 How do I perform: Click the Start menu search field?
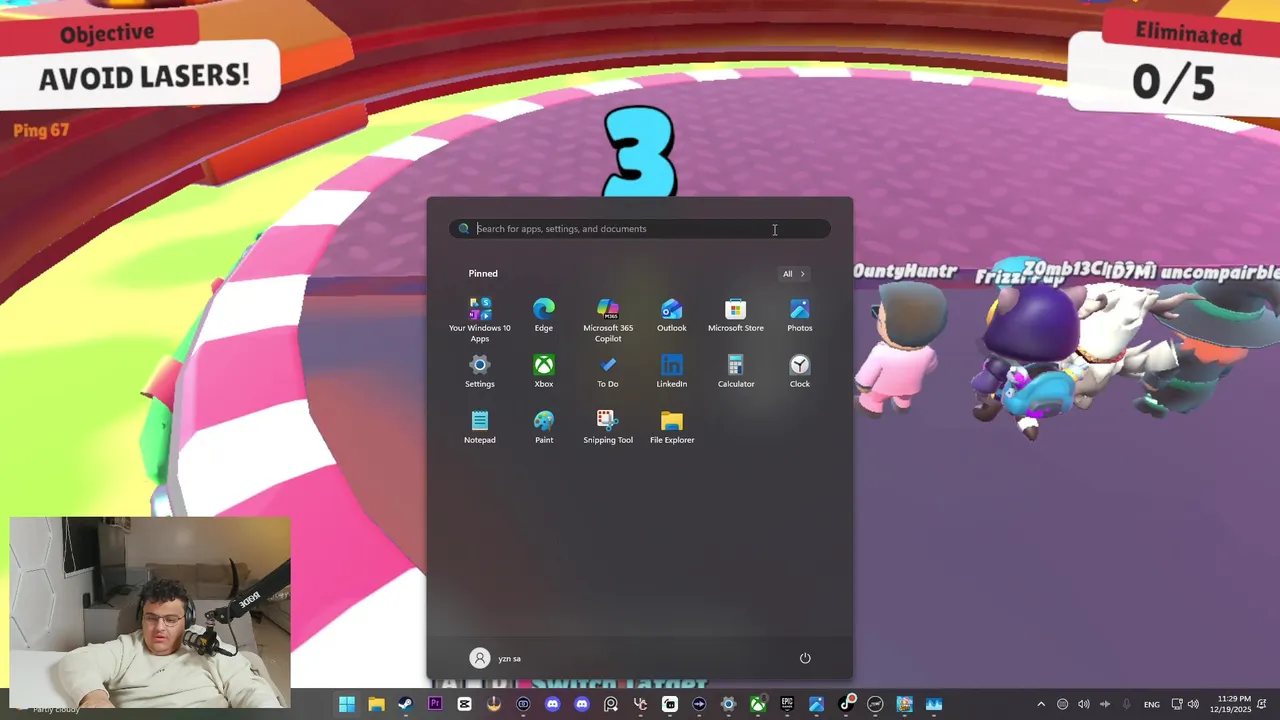coord(640,229)
